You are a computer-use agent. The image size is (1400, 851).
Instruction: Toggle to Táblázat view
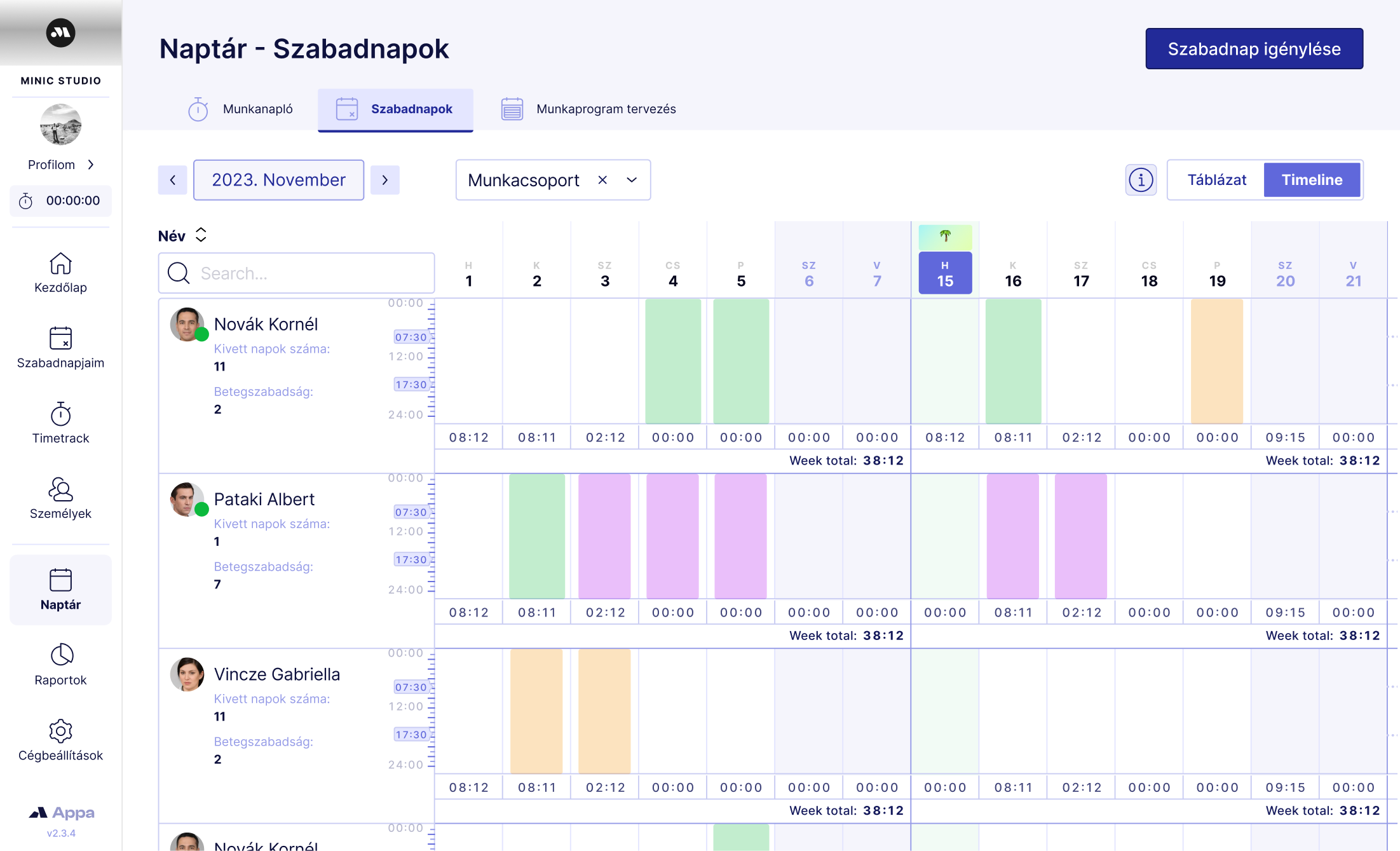pyautogui.click(x=1216, y=180)
